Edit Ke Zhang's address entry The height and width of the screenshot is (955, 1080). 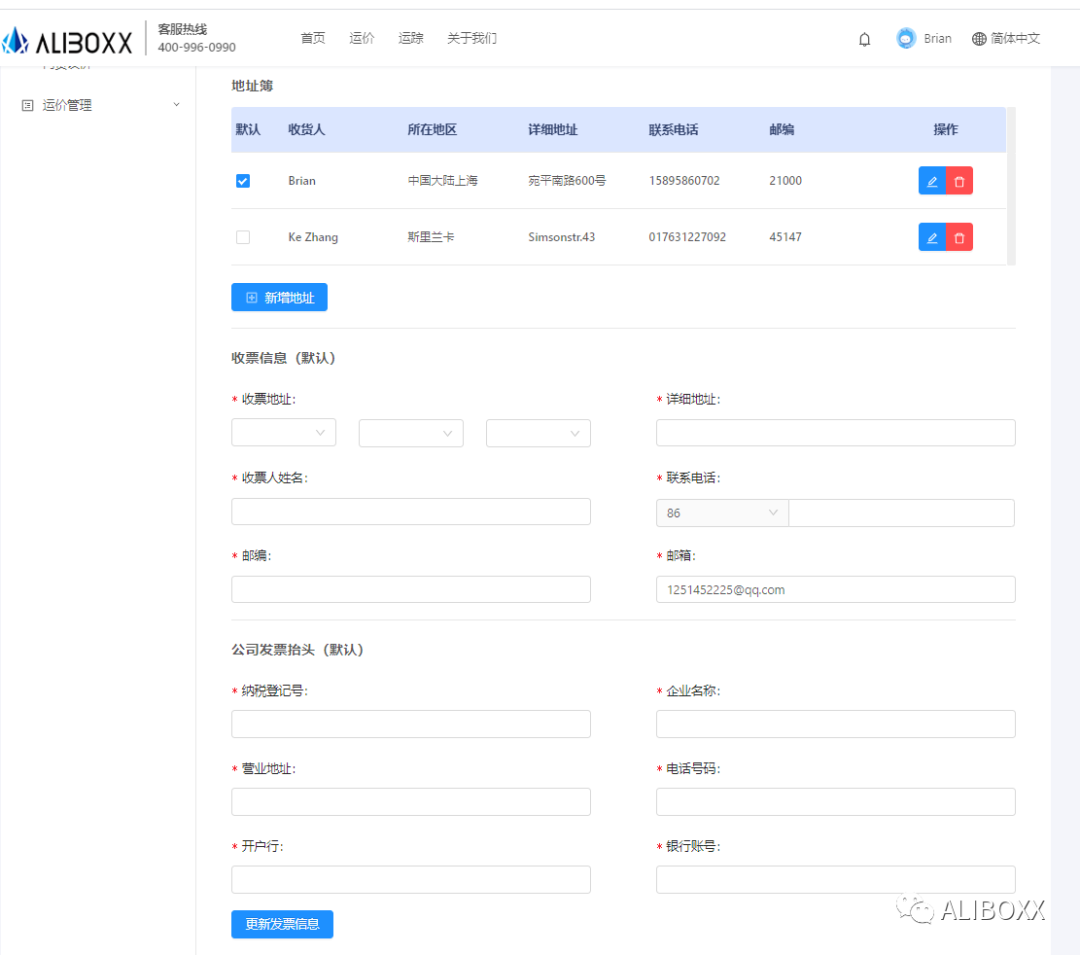[932, 237]
